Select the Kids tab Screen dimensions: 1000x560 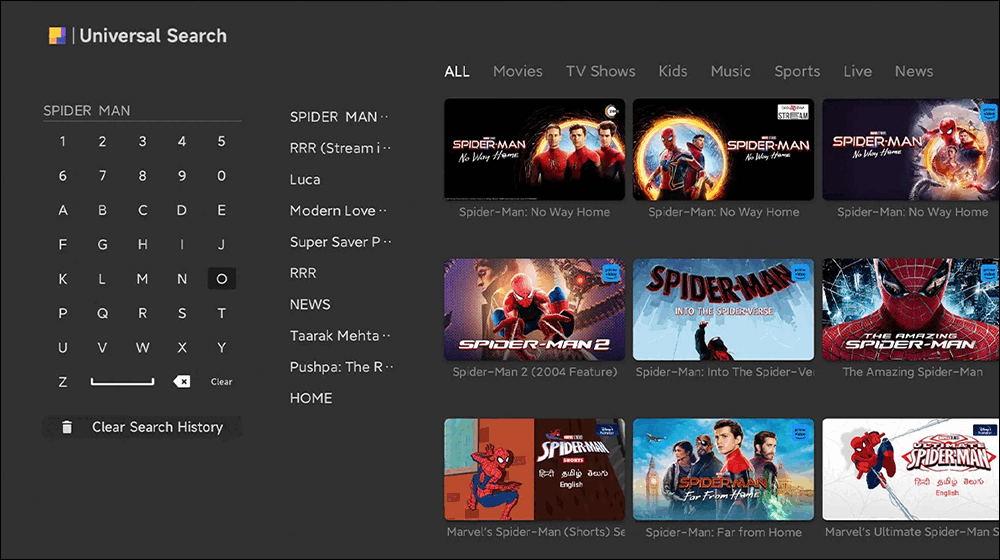click(673, 71)
